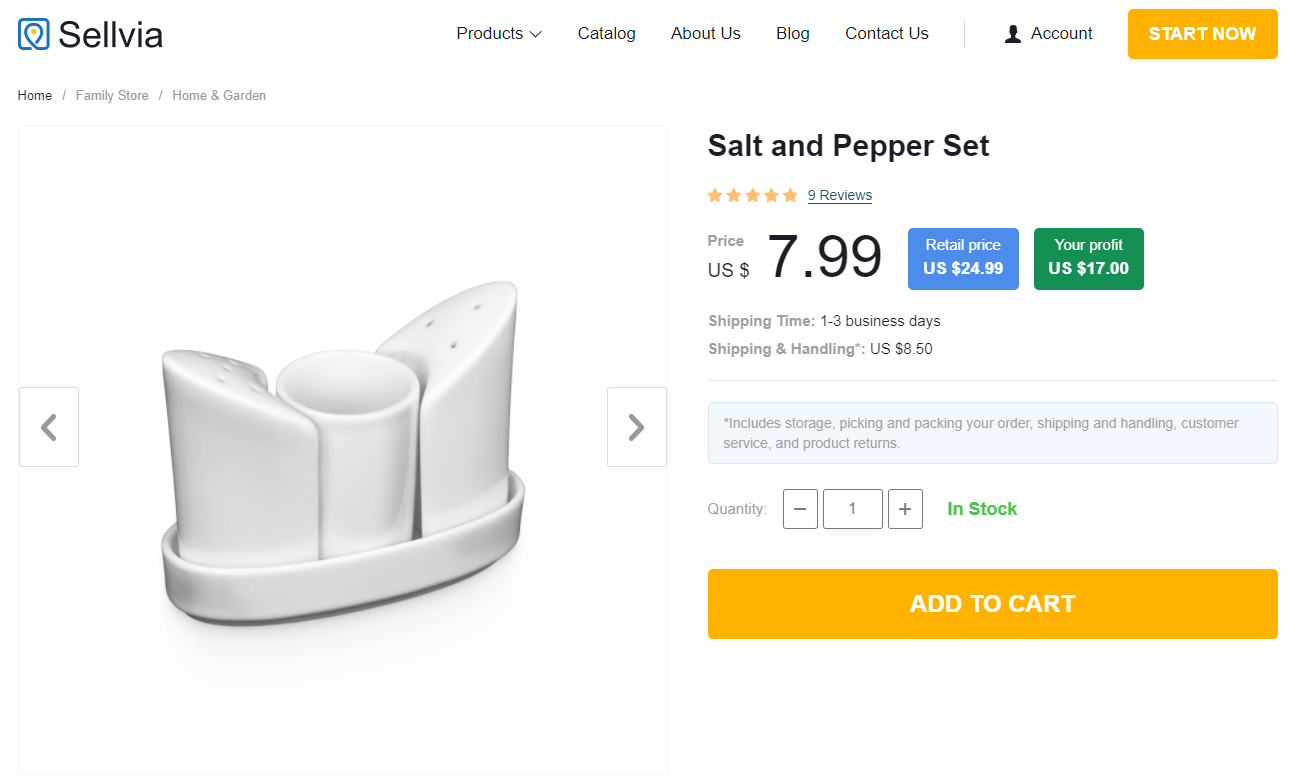Viewport: 1299px width, 783px height.
Task: Click the quantity input field
Action: (x=852, y=509)
